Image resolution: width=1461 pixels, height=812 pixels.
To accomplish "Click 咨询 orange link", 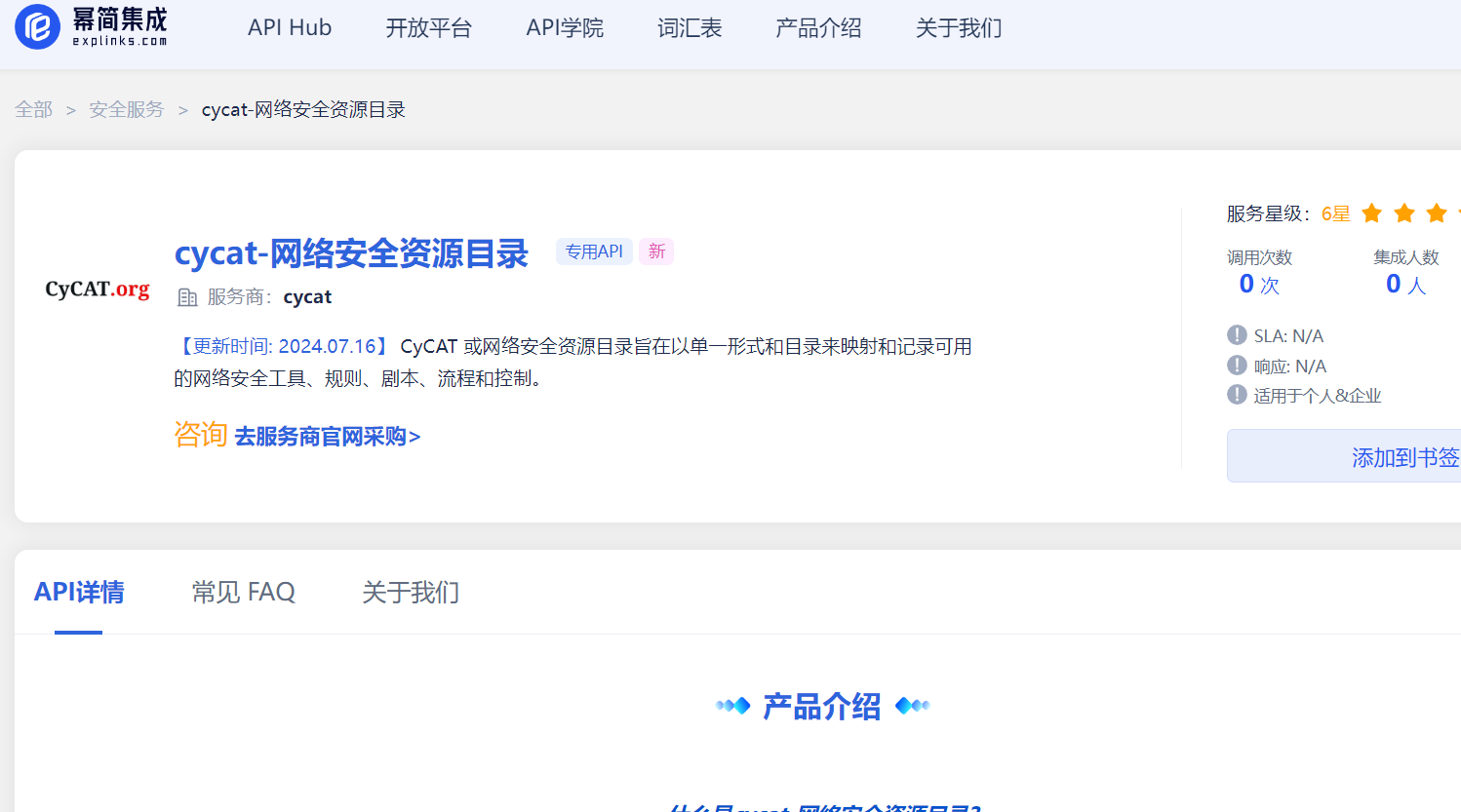I will click(x=201, y=435).
